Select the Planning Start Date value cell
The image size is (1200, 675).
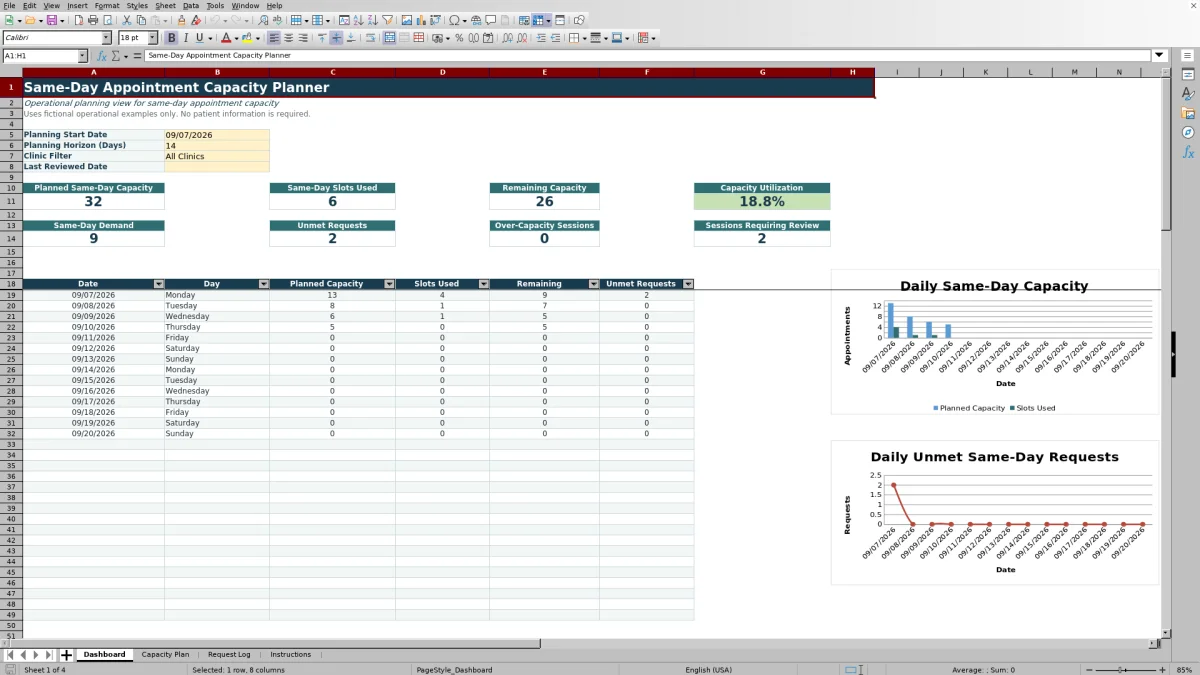click(217, 135)
